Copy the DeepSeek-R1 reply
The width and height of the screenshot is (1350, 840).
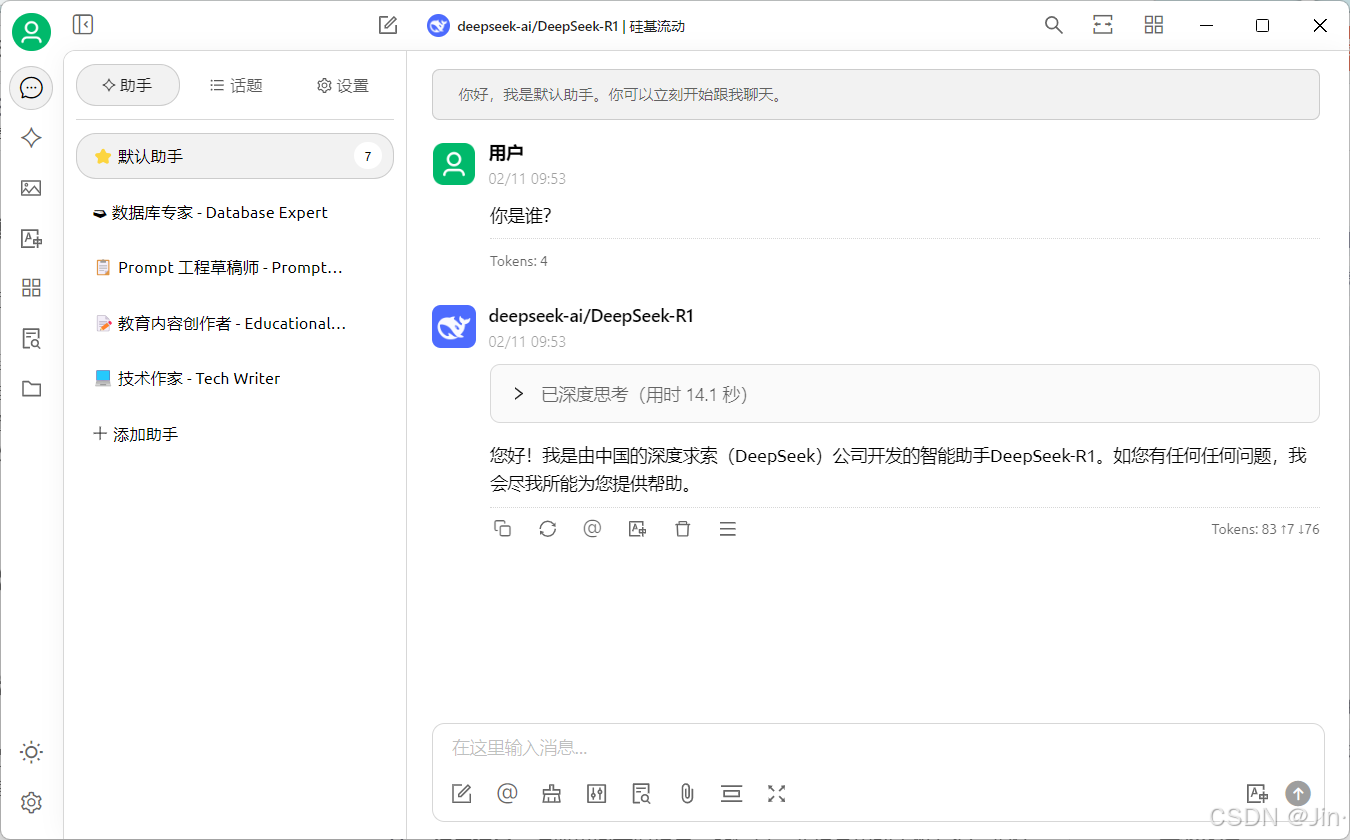point(503,529)
